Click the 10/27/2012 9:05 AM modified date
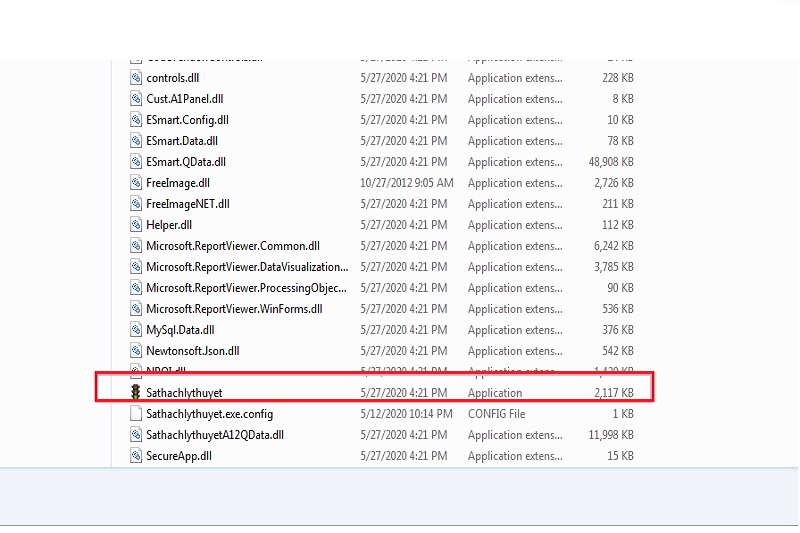The height and width of the screenshot is (533, 800). pyautogui.click(x=407, y=183)
